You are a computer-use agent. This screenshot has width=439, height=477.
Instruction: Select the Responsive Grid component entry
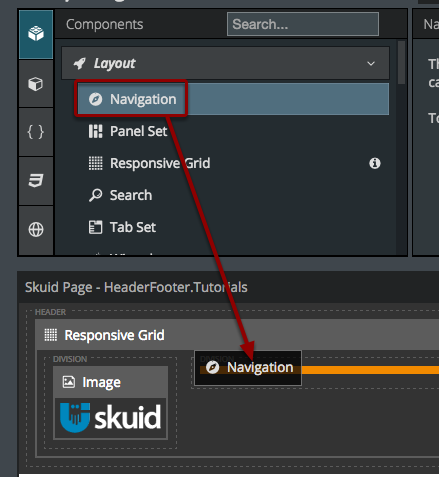pyautogui.click(x=233, y=163)
